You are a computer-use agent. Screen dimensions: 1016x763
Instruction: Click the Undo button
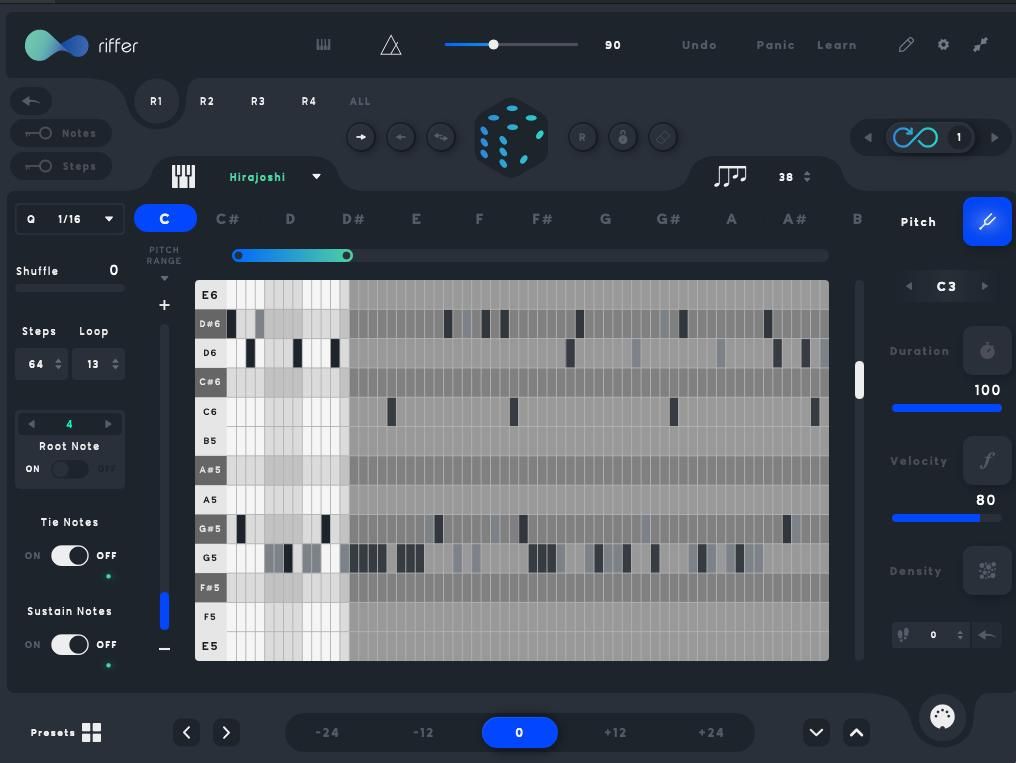pyautogui.click(x=699, y=45)
